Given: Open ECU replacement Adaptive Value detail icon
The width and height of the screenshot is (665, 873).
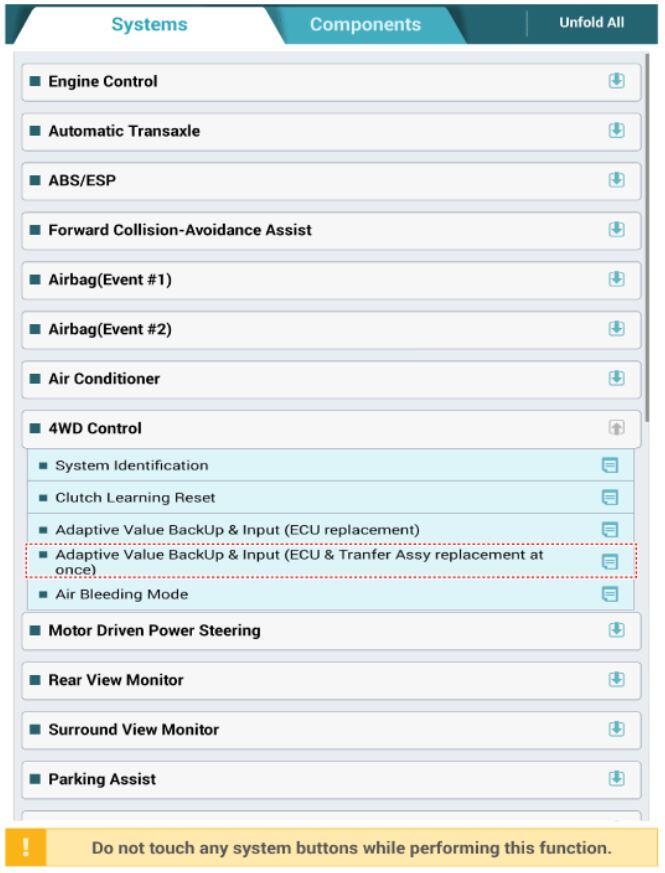Looking at the screenshot, I should point(610,529).
